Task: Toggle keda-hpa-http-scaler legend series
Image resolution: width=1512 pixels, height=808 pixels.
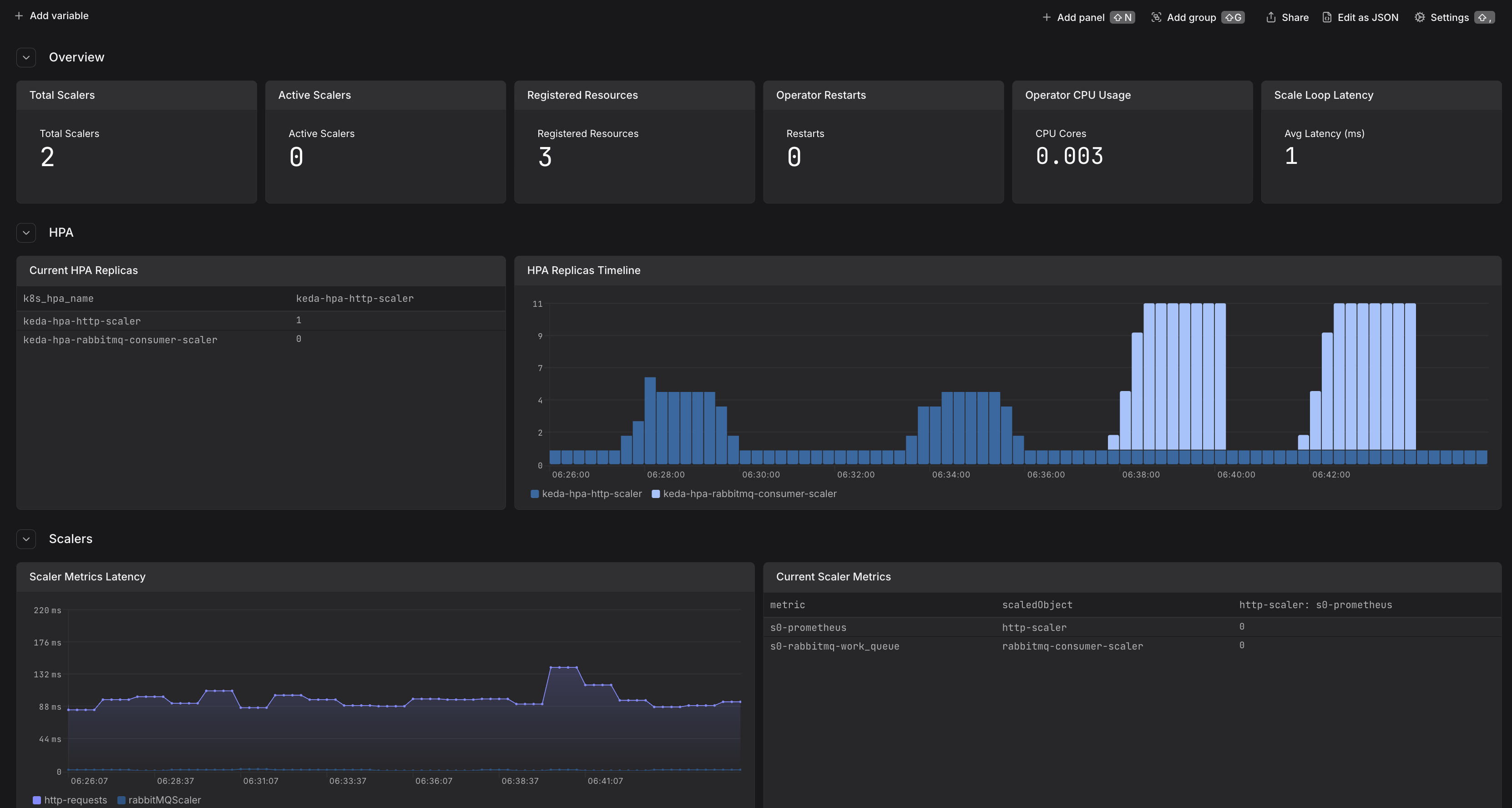Action: point(591,494)
